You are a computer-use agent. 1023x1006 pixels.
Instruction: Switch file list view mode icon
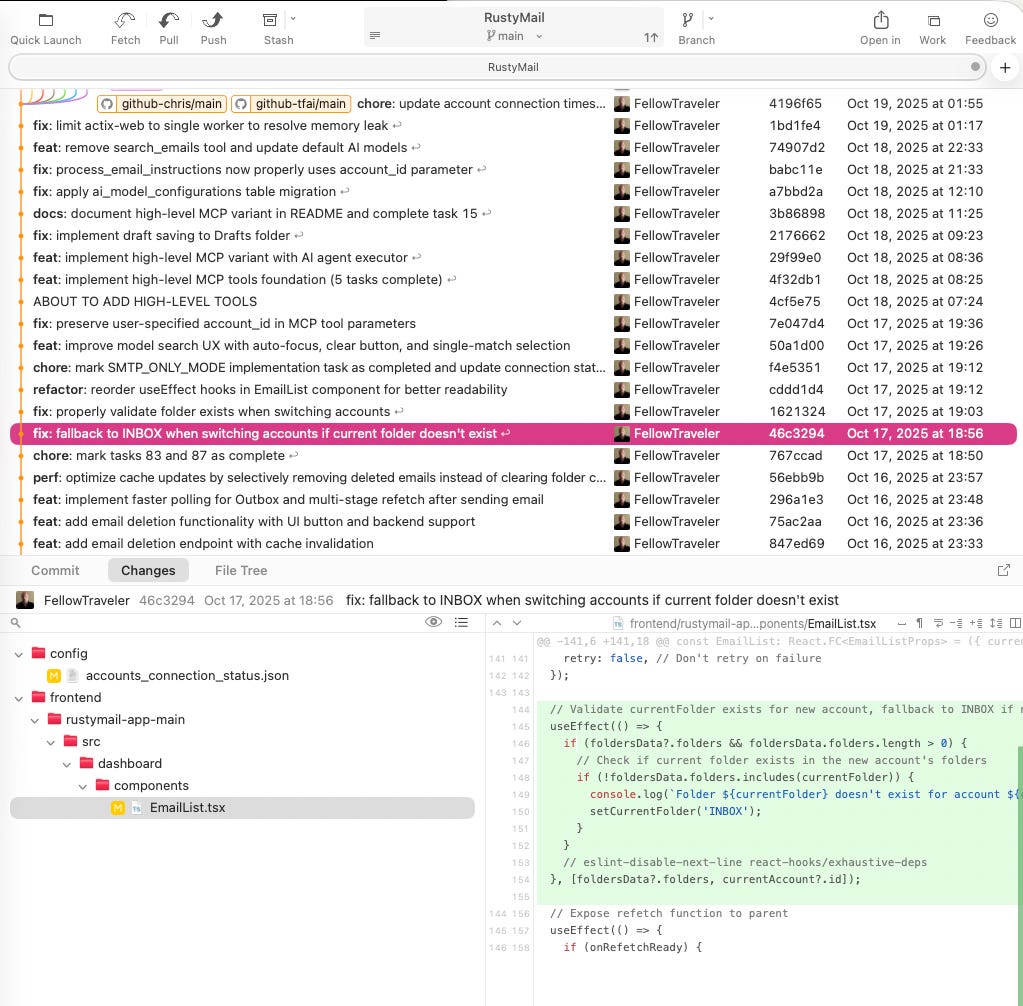[x=461, y=622]
